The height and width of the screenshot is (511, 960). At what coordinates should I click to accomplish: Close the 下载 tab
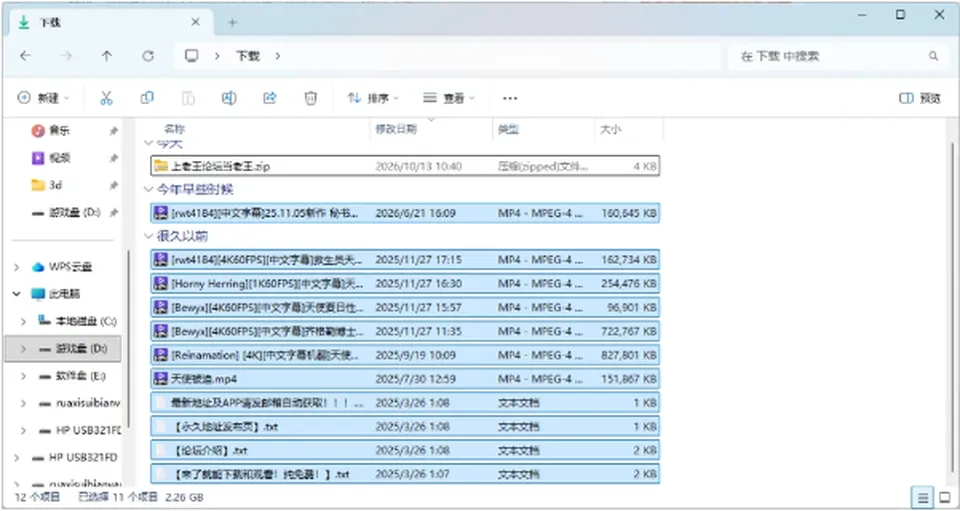pos(195,22)
